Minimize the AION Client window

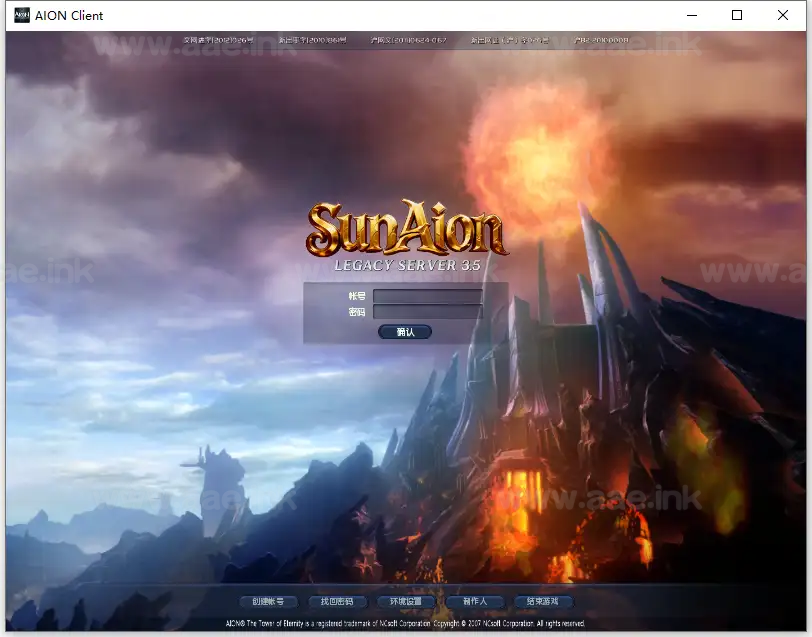[691, 15]
